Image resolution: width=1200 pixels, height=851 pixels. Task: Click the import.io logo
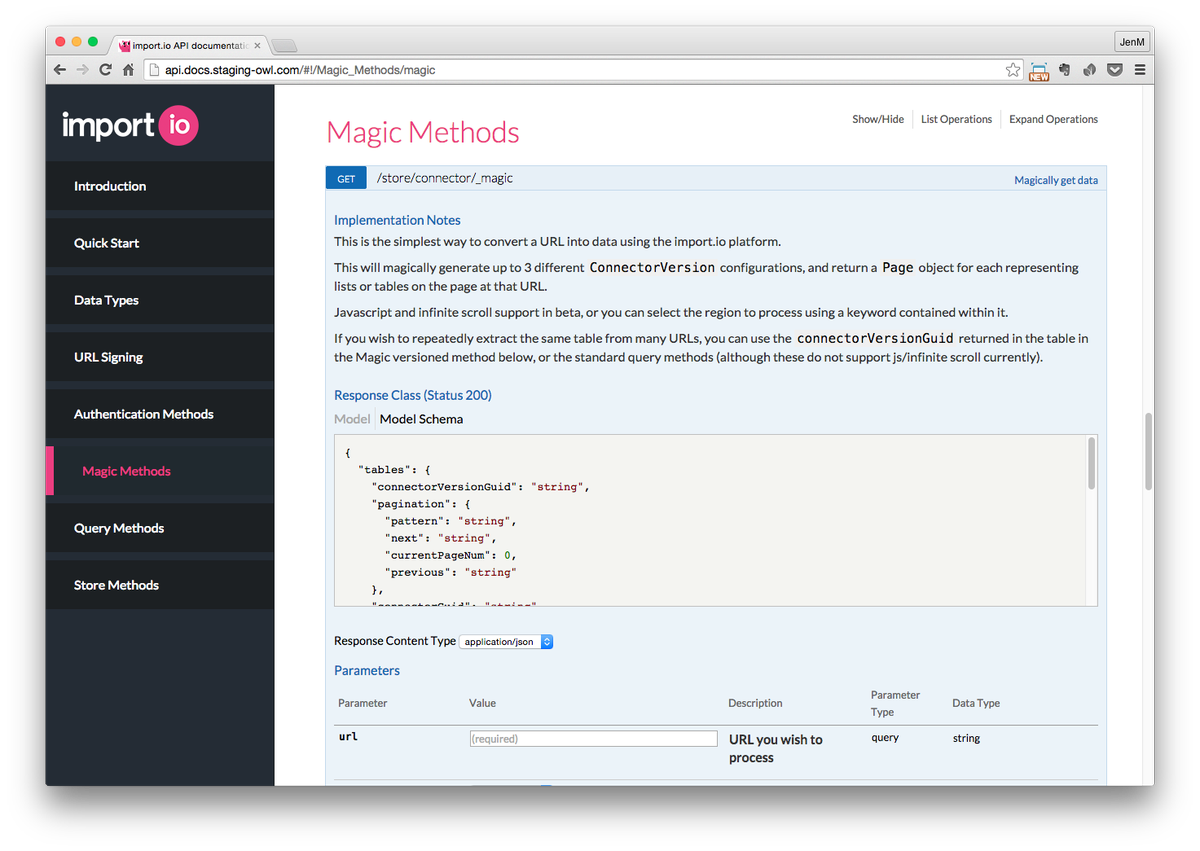[x=130, y=125]
